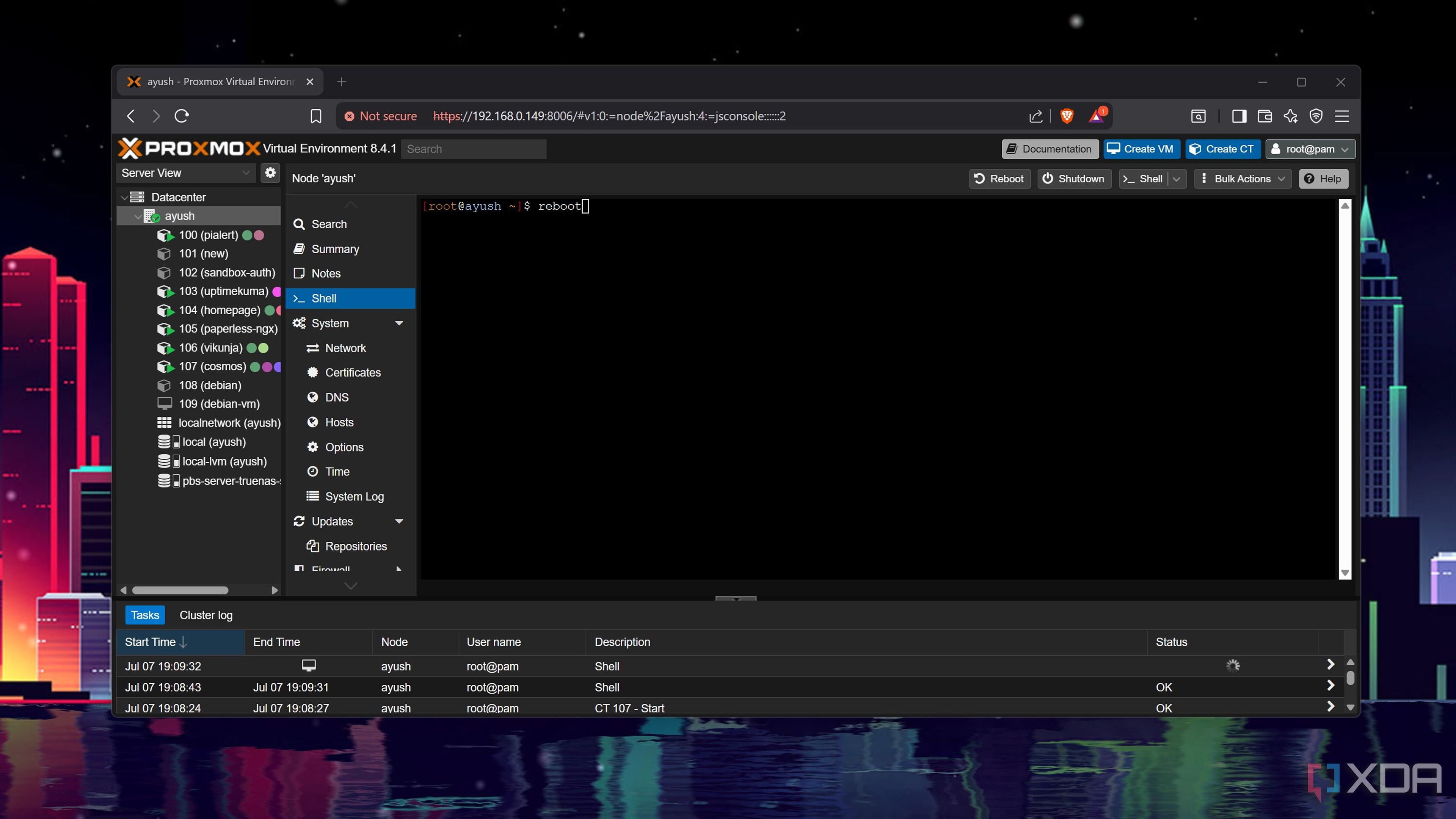Click the Share page icon in address bar
1456x819 pixels.
click(1036, 116)
